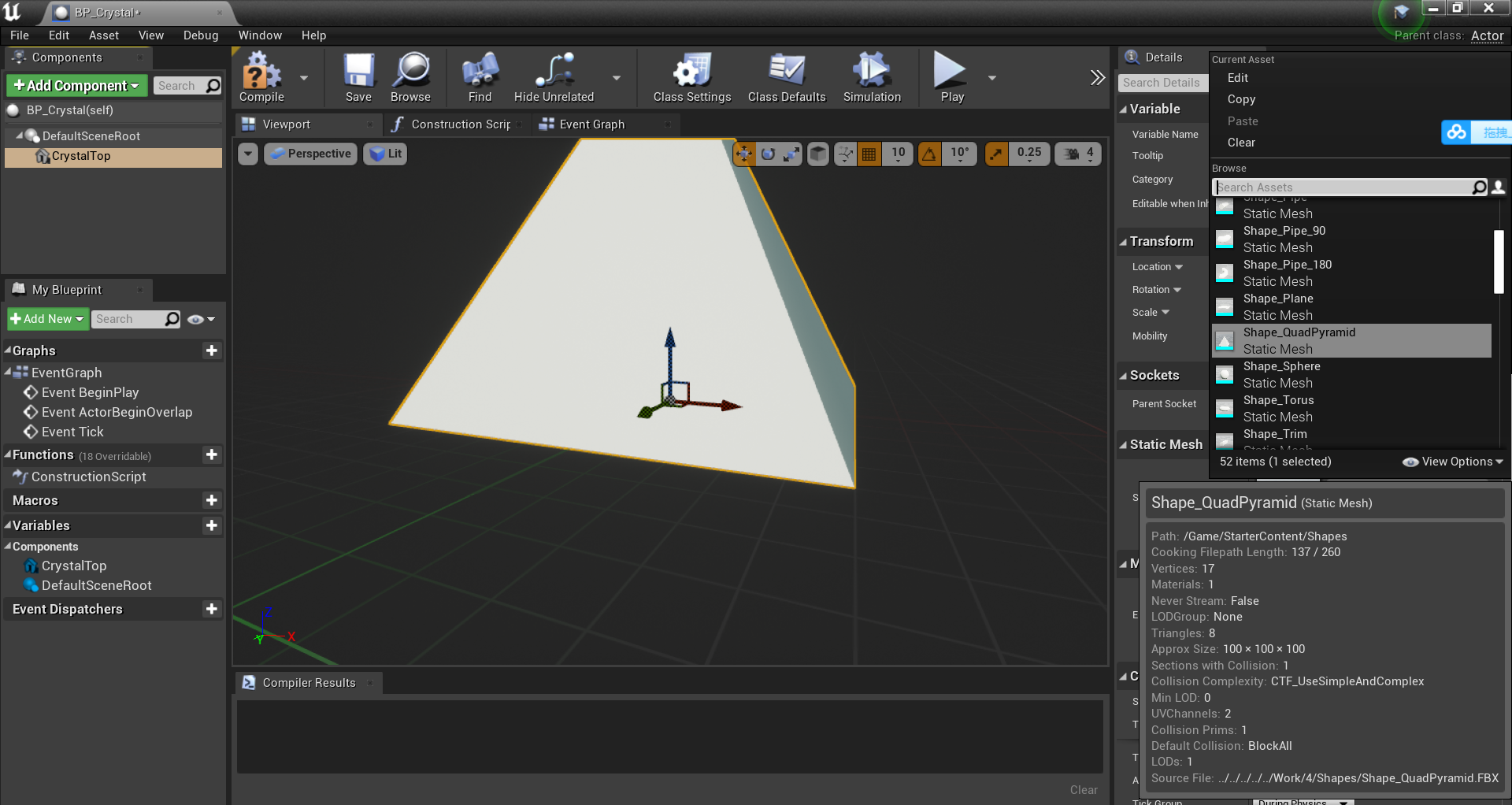Toggle Hide Unrelated nodes
Image resolution: width=1512 pixels, height=805 pixels.
tap(554, 77)
